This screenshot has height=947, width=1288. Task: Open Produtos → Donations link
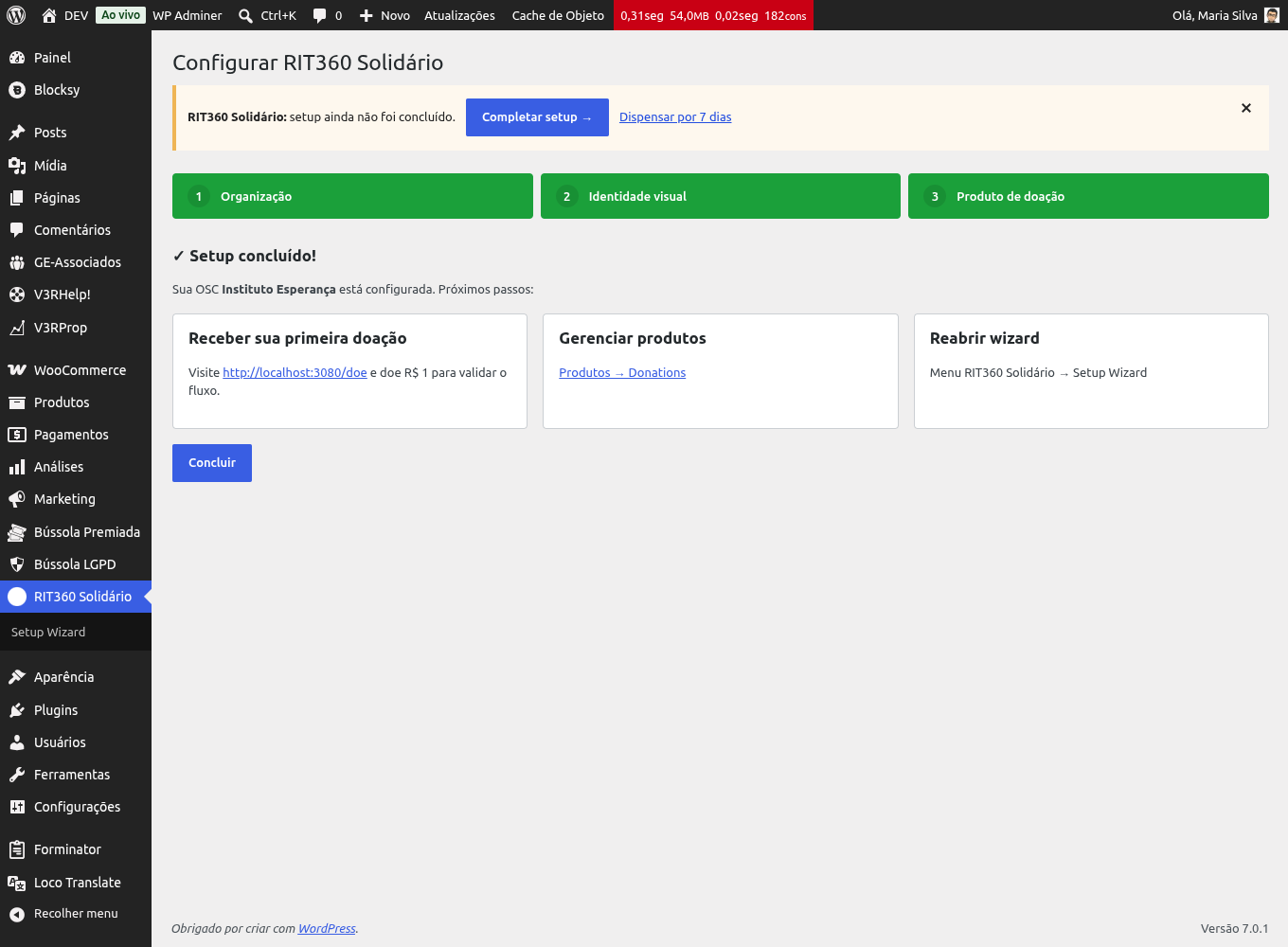[x=622, y=373]
